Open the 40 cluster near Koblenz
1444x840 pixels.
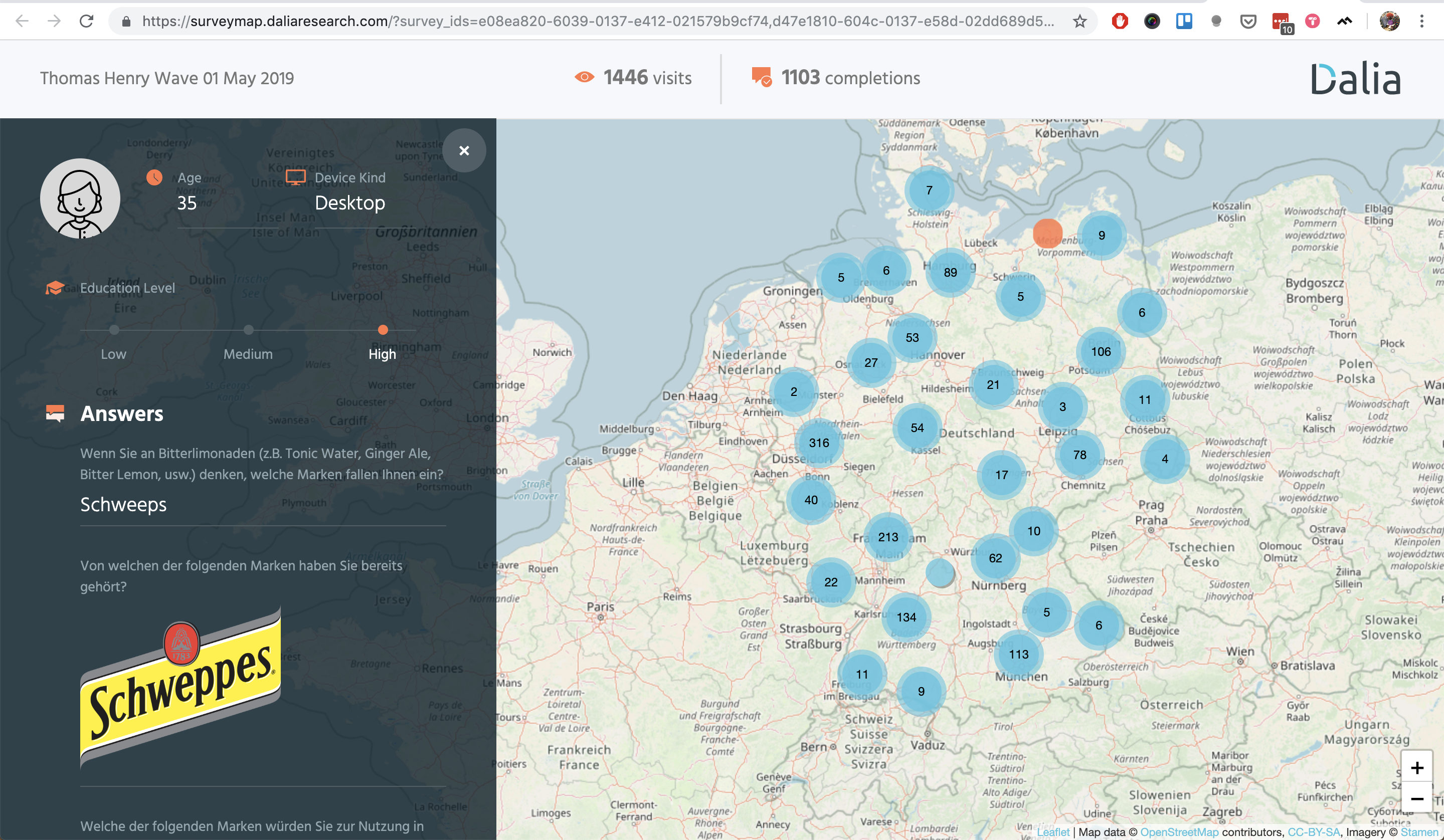(x=811, y=500)
